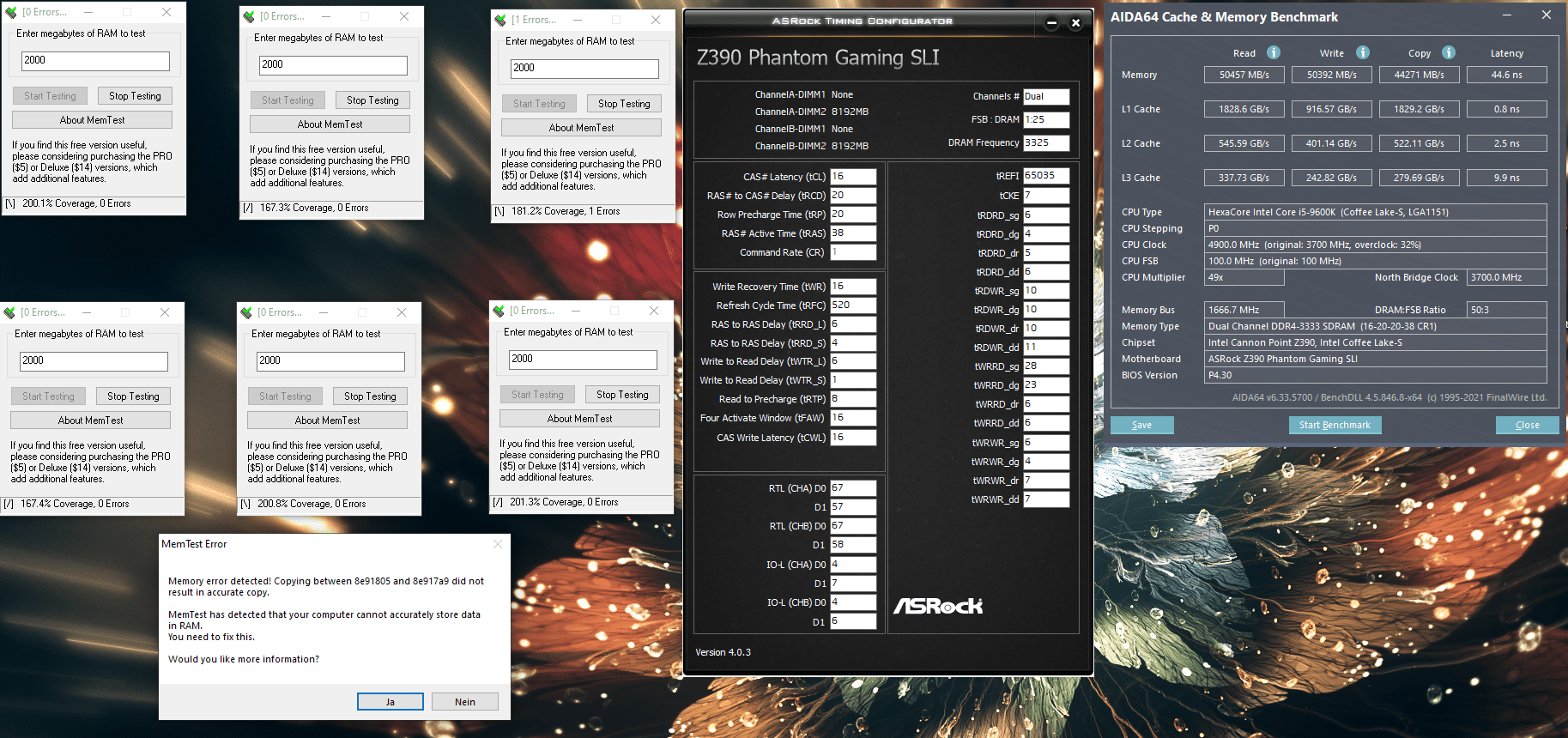Open About MemTest in 200.8% Coverage window

coord(327,420)
